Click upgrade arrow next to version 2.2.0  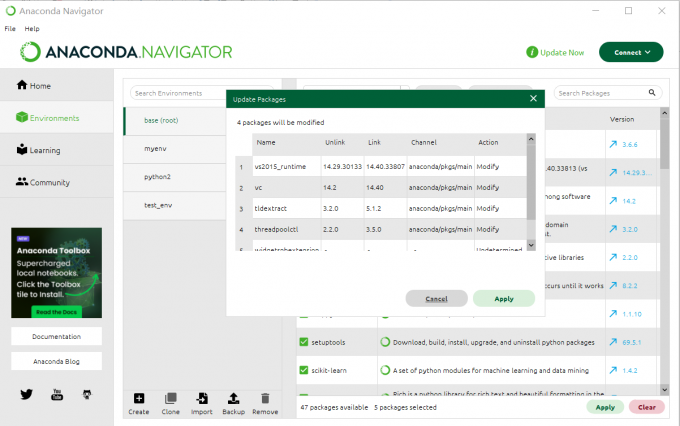click(x=613, y=257)
